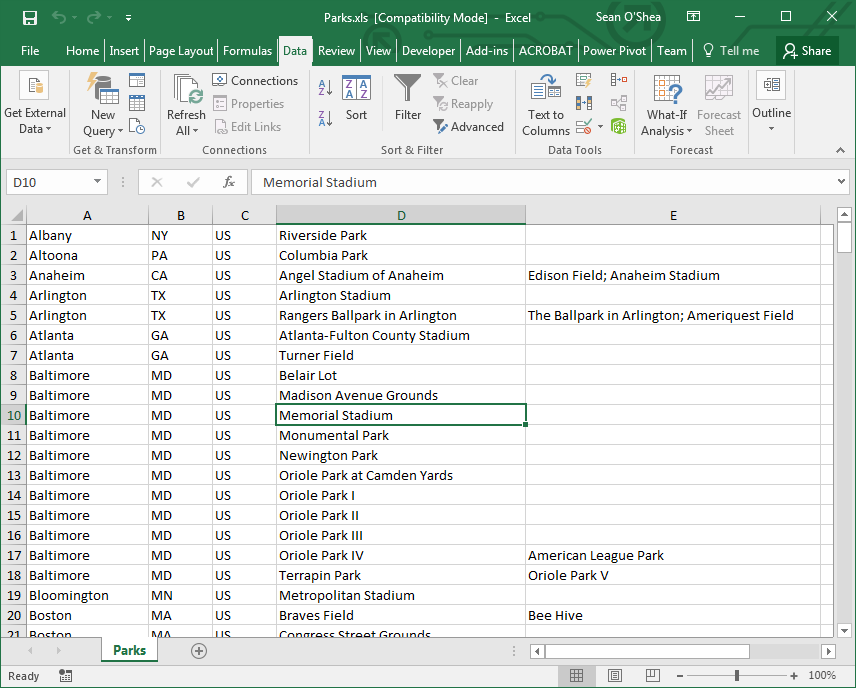
Task: Click Remove Duplicates icon
Action: pos(584,103)
